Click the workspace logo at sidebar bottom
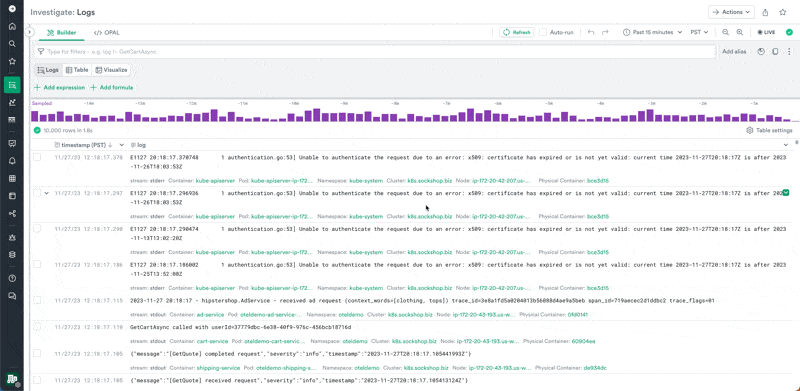 [x=12, y=379]
